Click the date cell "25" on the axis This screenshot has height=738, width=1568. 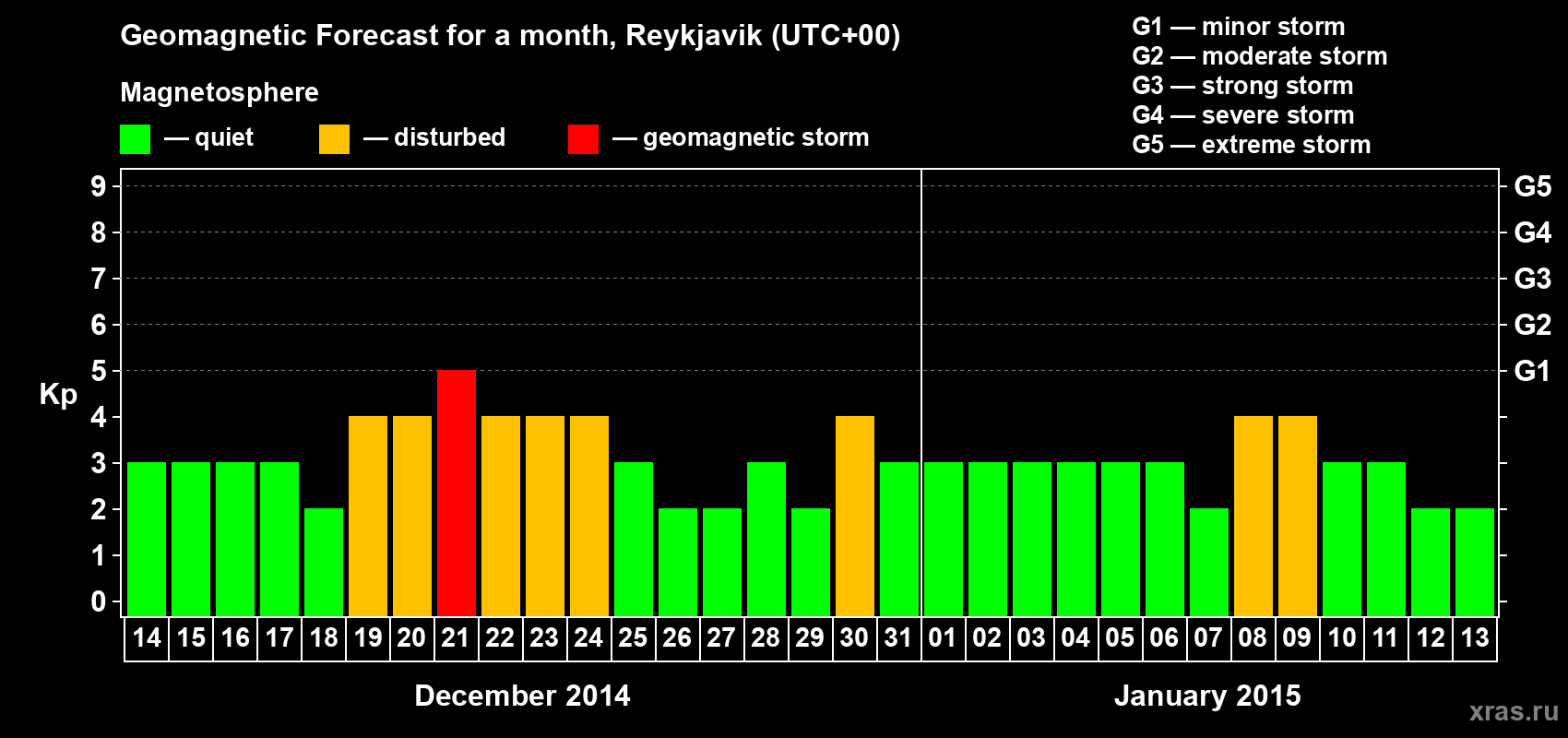pyautogui.click(x=633, y=638)
